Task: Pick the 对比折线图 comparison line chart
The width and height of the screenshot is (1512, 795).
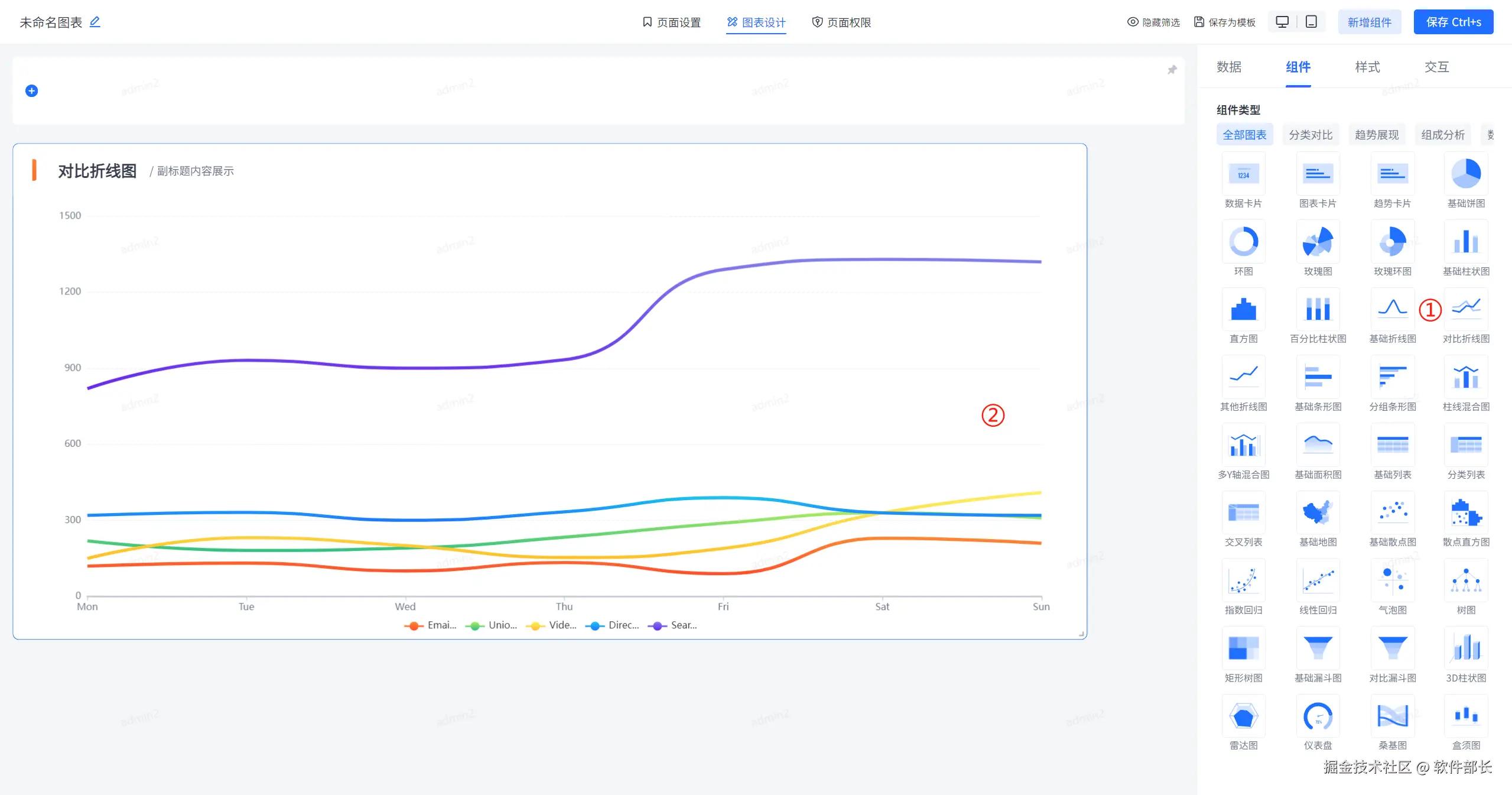Action: coord(1465,310)
